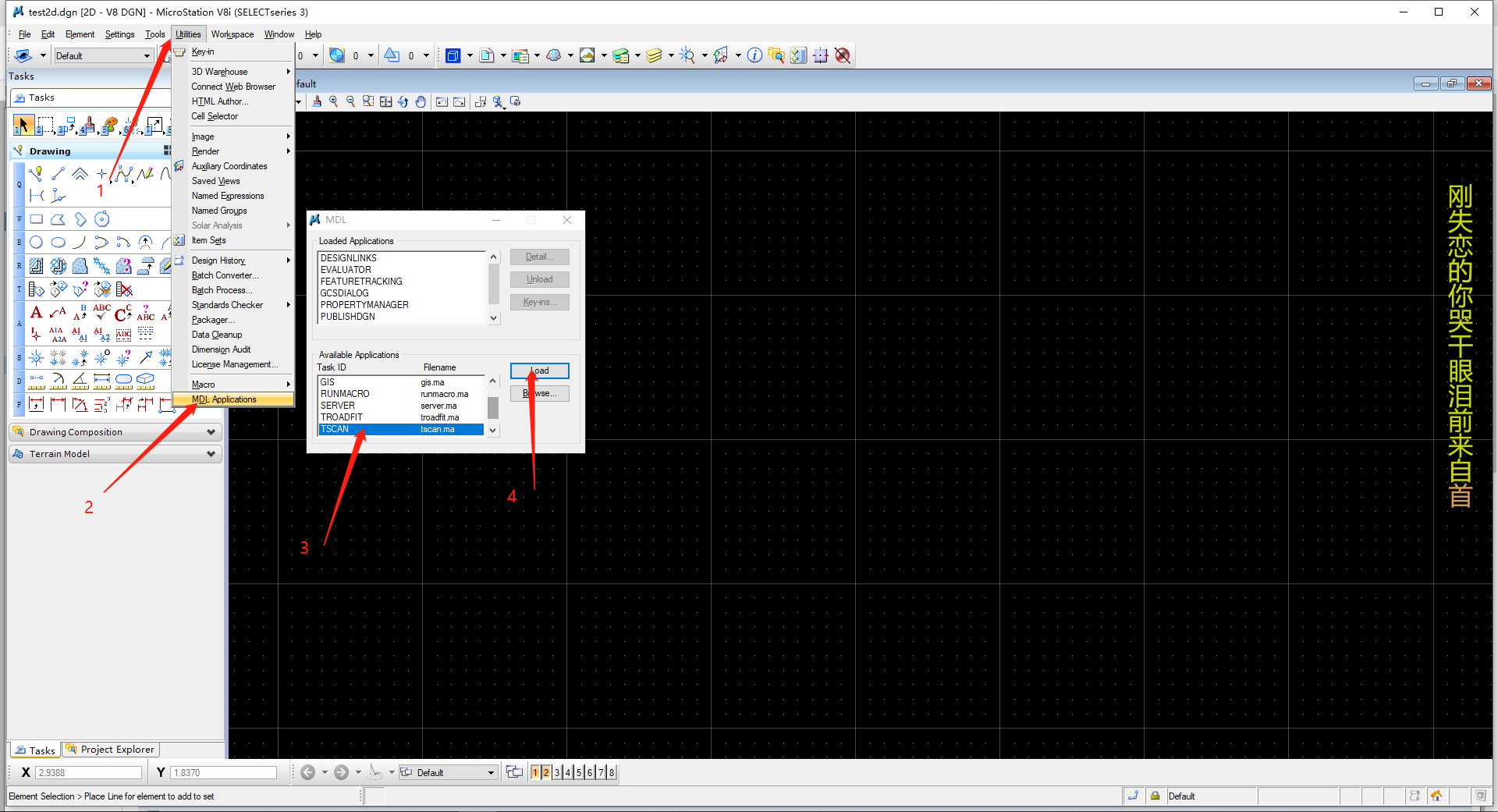Click the Browse button in MDL dialog

point(540,393)
